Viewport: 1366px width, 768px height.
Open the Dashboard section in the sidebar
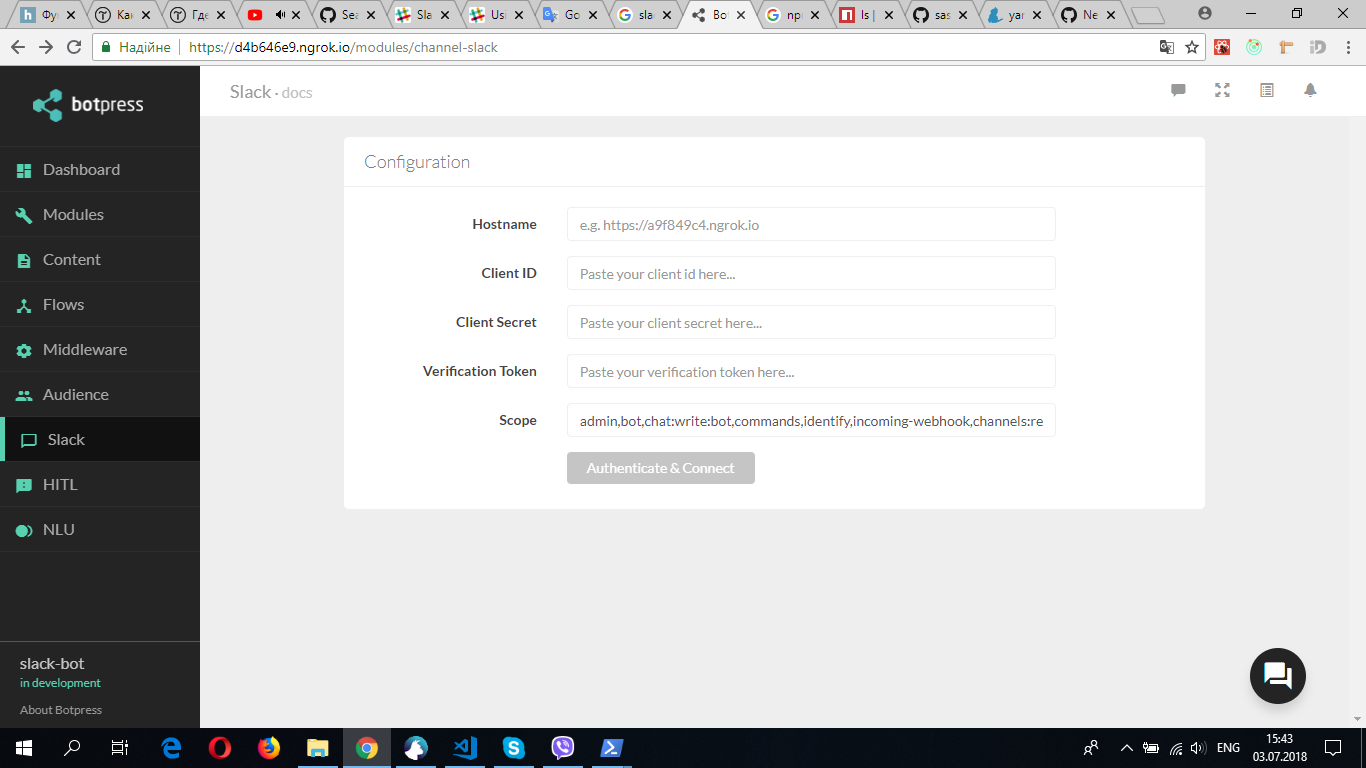pos(80,169)
